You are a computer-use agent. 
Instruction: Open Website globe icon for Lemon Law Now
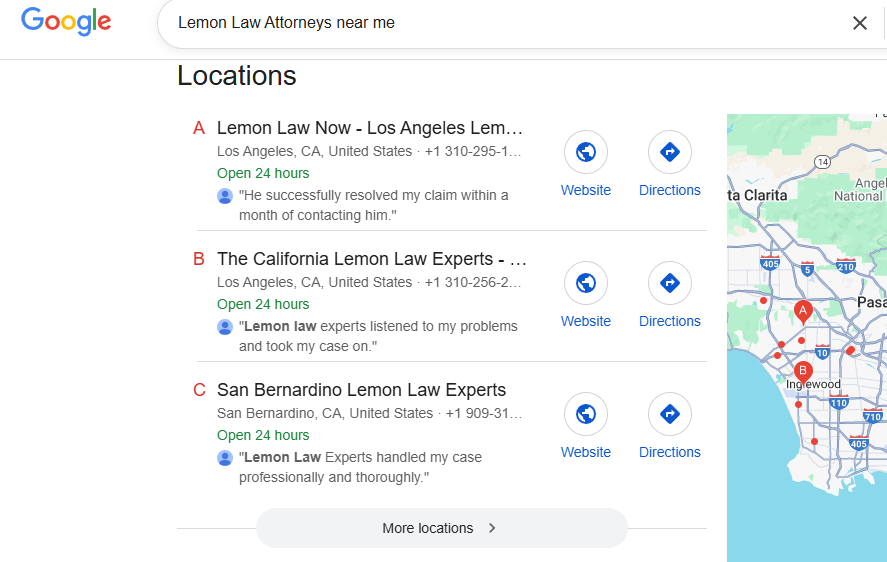[x=586, y=153]
